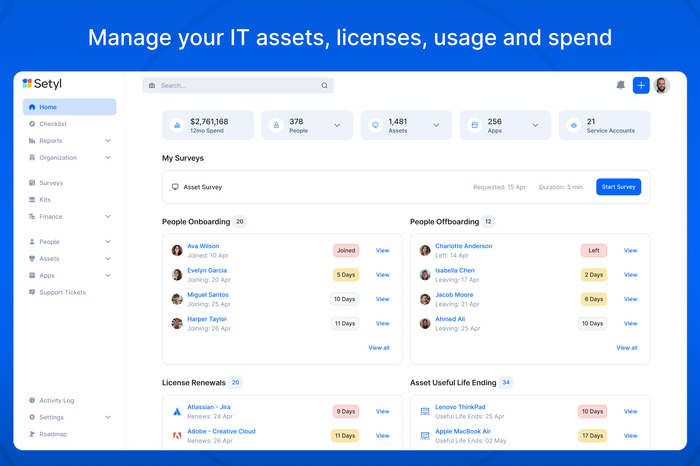Click the Adobe Creative Cloud logo icon
The height and width of the screenshot is (466, 700).
[x=177, y=436]
